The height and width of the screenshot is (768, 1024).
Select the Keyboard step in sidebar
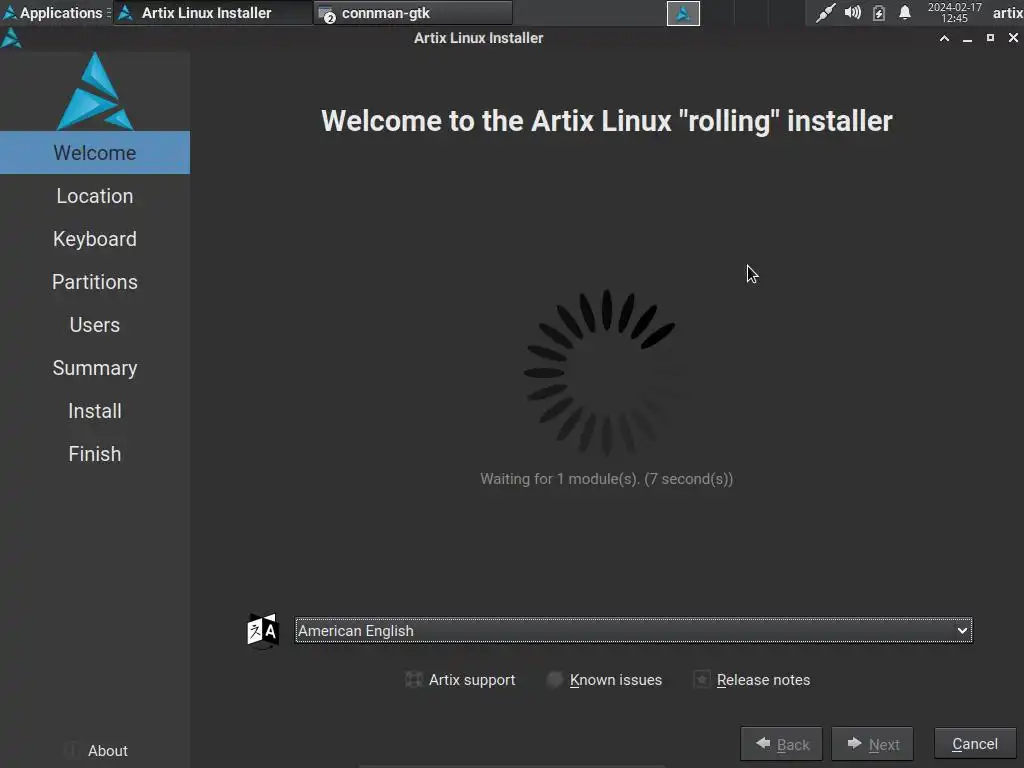95,239
